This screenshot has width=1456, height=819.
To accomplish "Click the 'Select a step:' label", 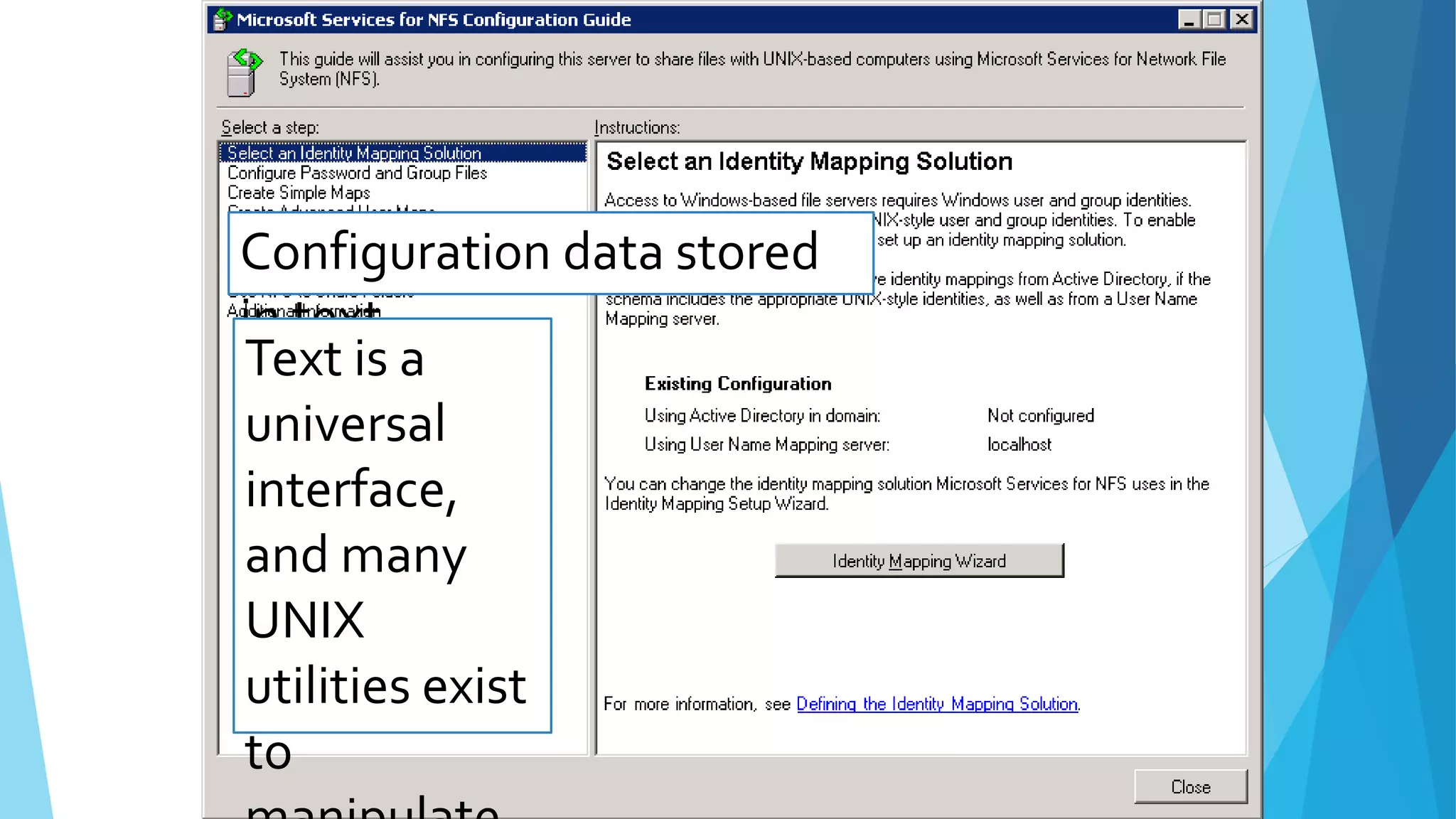I will pyautogui.click(x=269, y=127).
